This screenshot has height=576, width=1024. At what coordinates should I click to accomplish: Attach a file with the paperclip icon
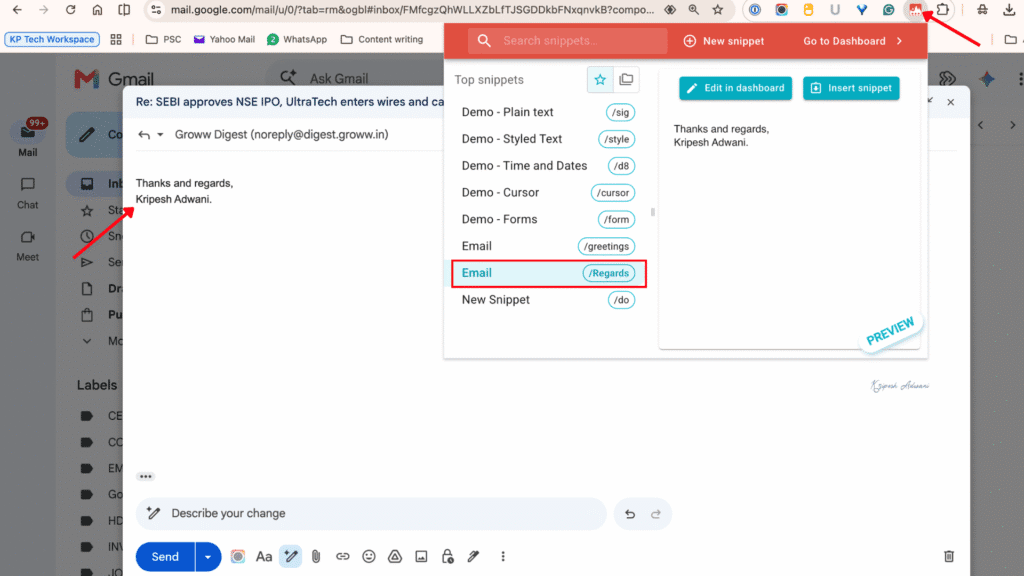pos(316,556)
